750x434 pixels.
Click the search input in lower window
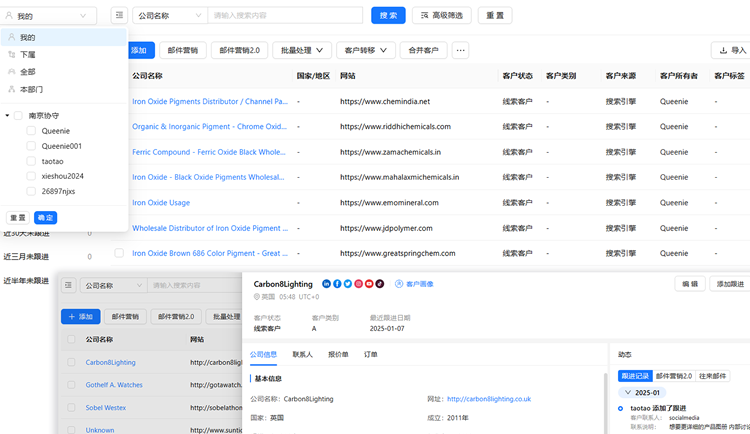click(x=195, y=285)
